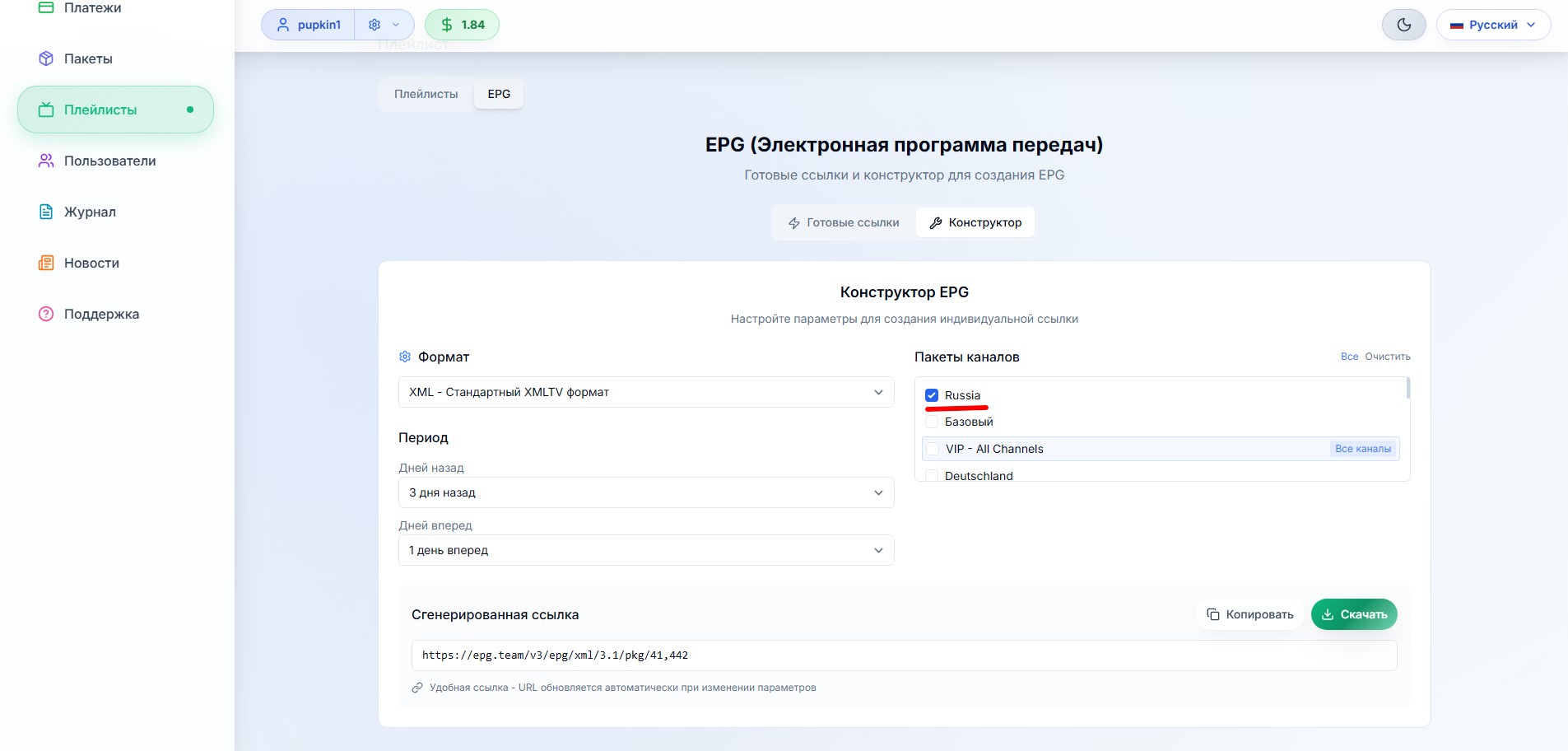The image size is (1568, 751).
Task: Click the Пакеты sidebar icon
Action: pyautogui.click(x=47, y=58)
